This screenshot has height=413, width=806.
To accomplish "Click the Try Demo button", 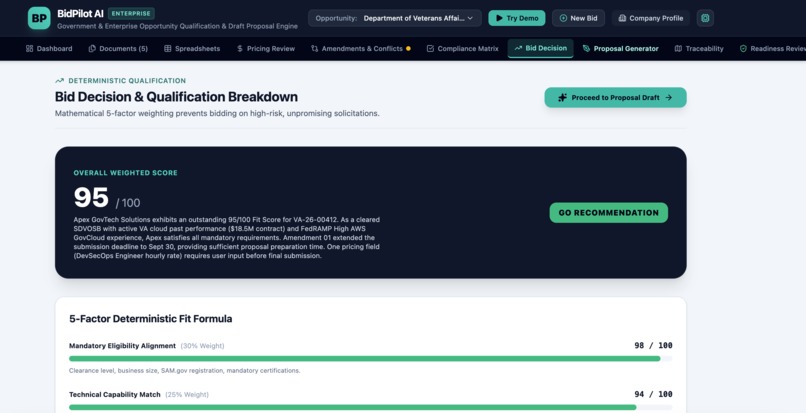I will coord(517,18).
